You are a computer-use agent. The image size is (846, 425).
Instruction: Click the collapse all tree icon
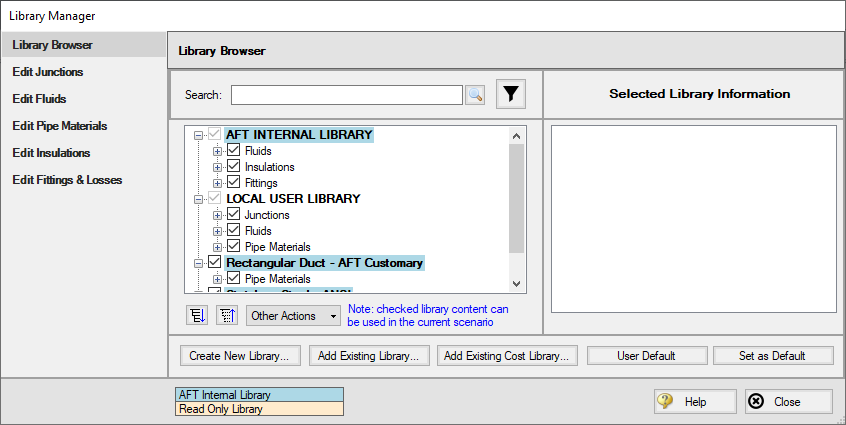tap(227, 316)
